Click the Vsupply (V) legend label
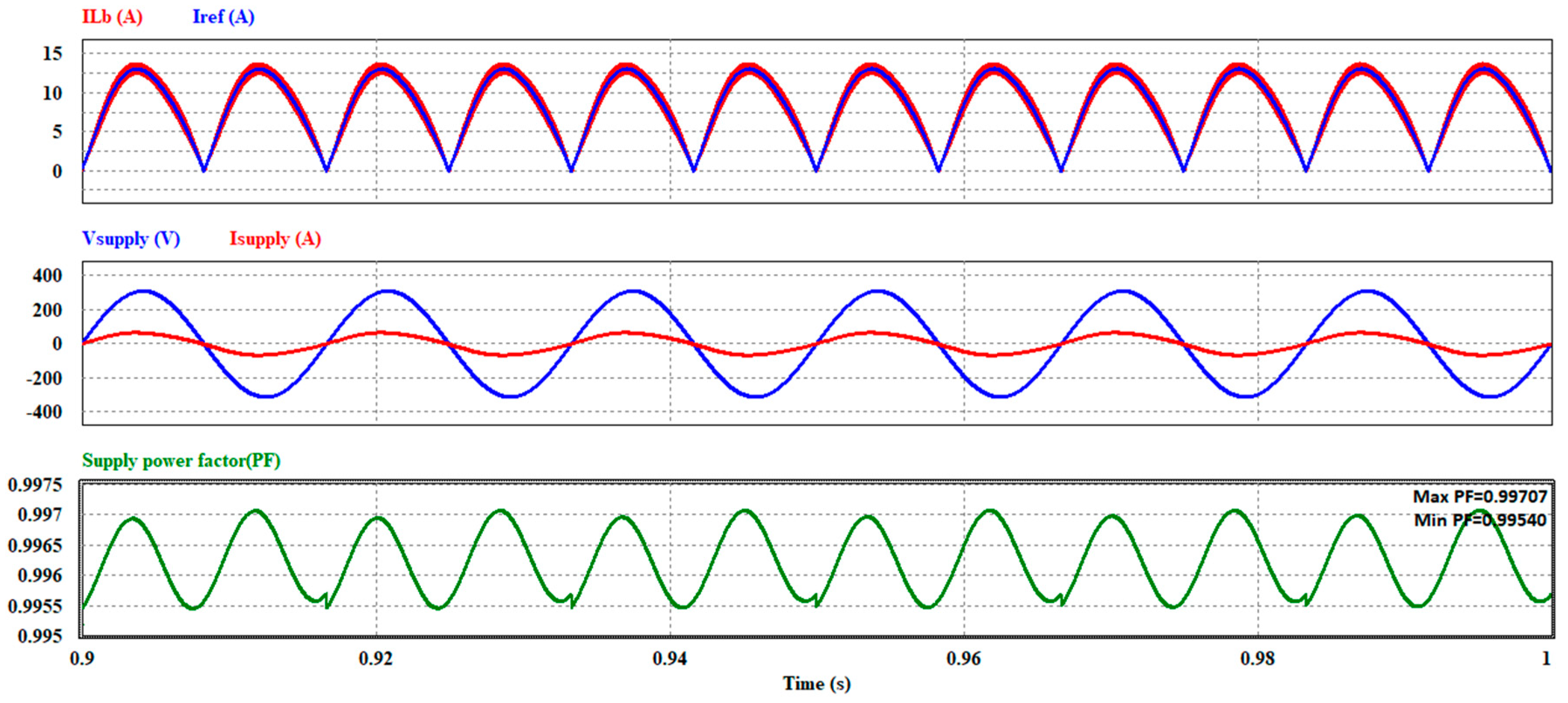 click(131, 239)
